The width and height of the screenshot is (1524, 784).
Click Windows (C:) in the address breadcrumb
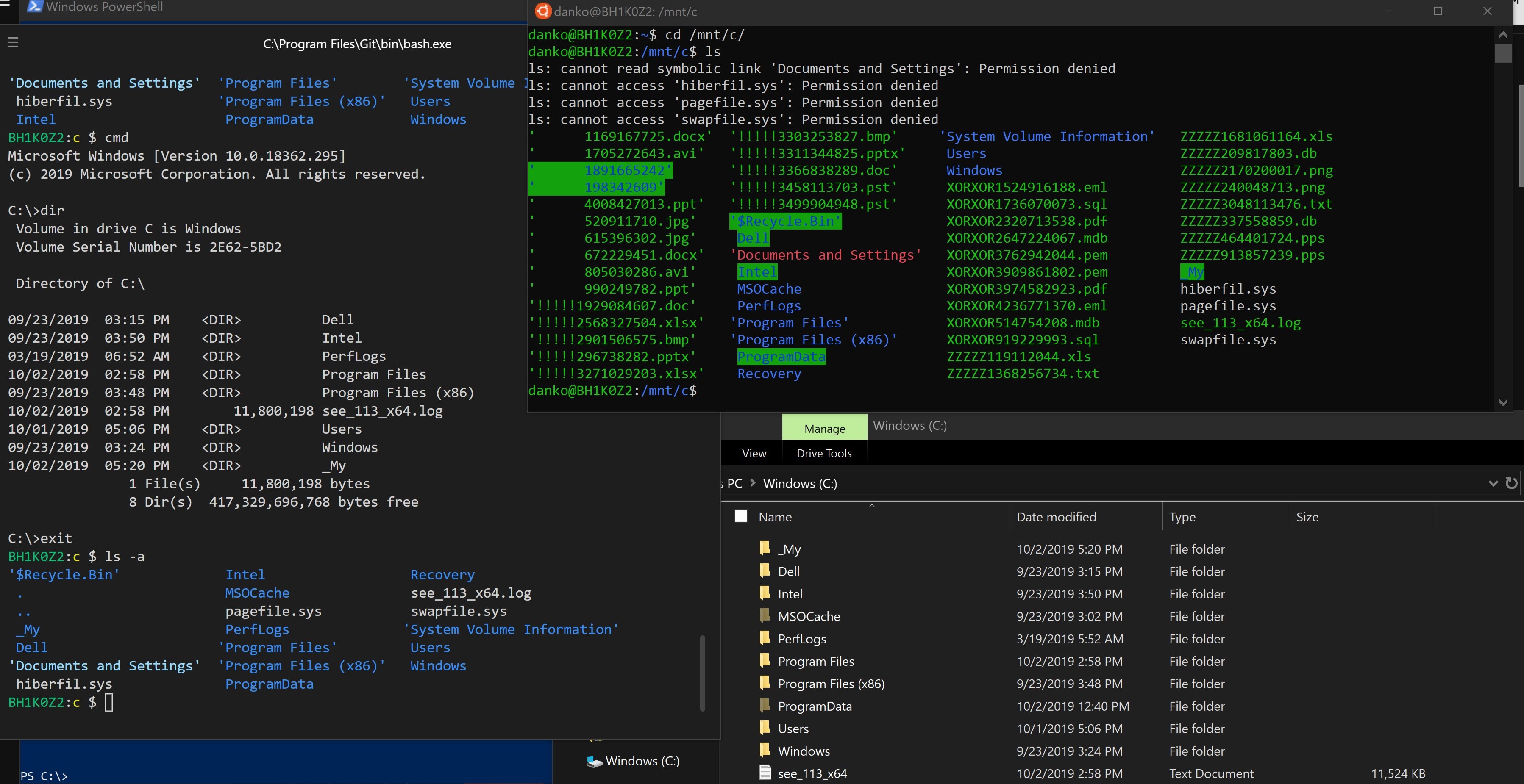pos(800,484)
